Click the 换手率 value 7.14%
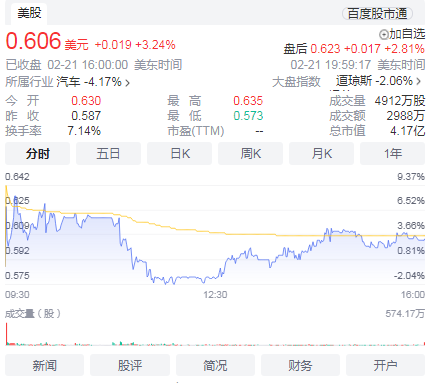Image resolution: width=447 pixels, height=383 pixels. coord(84,131)
